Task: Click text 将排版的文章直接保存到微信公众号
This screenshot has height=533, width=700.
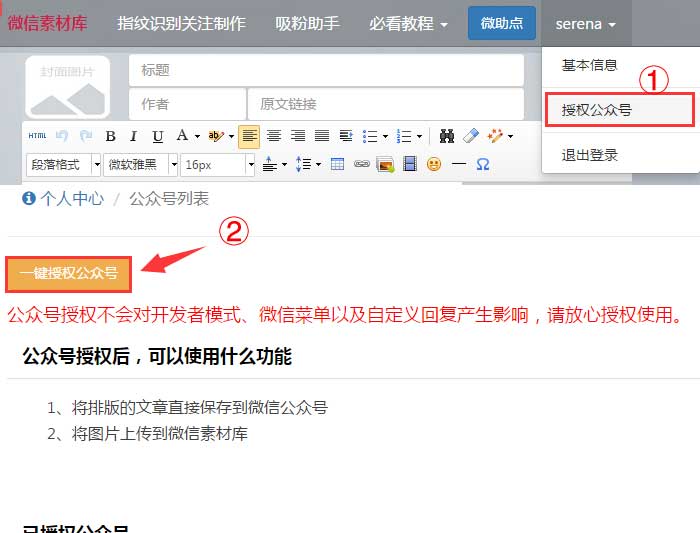Action: [x=200, y=408]
